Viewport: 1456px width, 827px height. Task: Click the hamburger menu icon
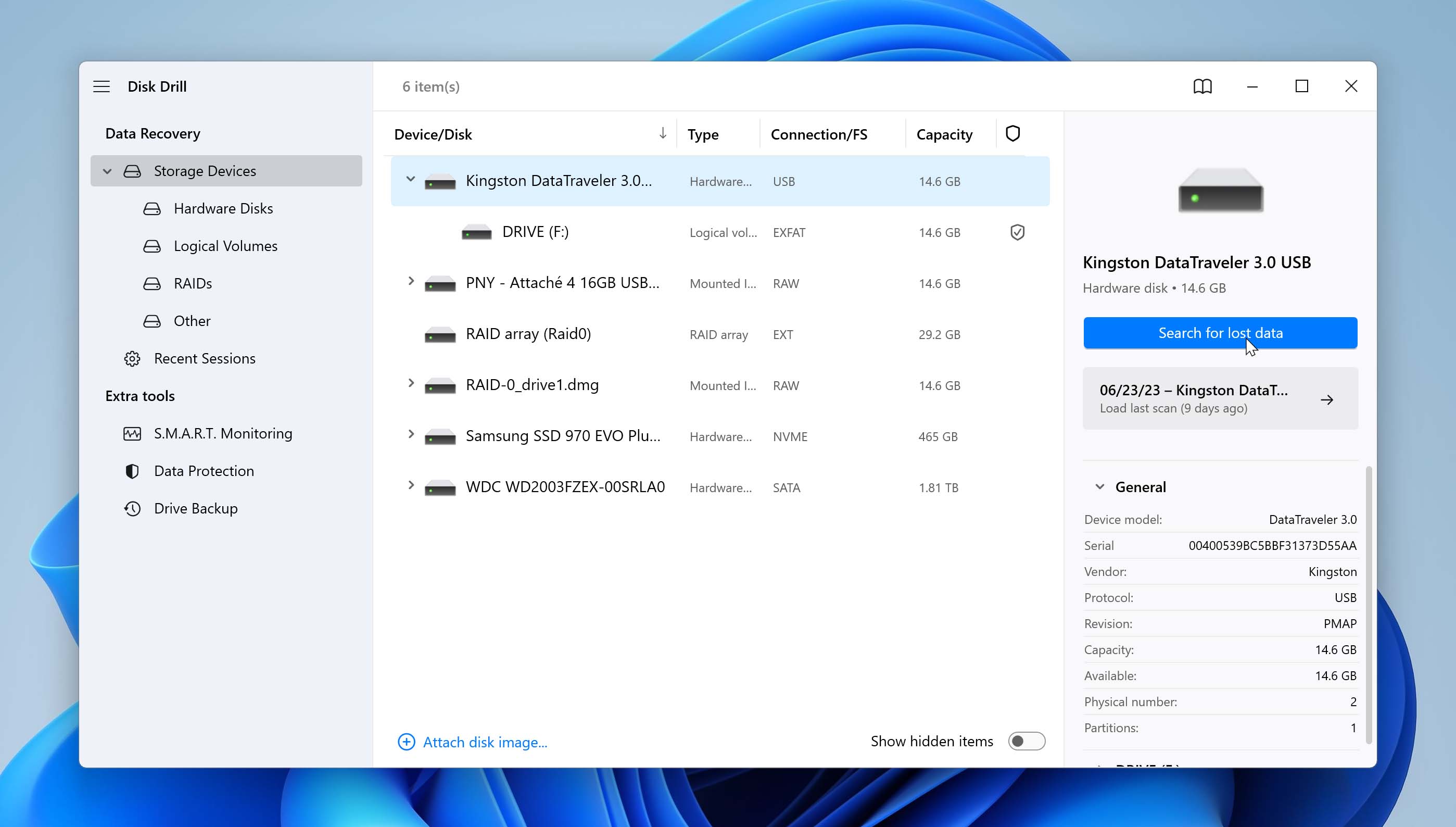pyautogui.click(x=101, y=86)
